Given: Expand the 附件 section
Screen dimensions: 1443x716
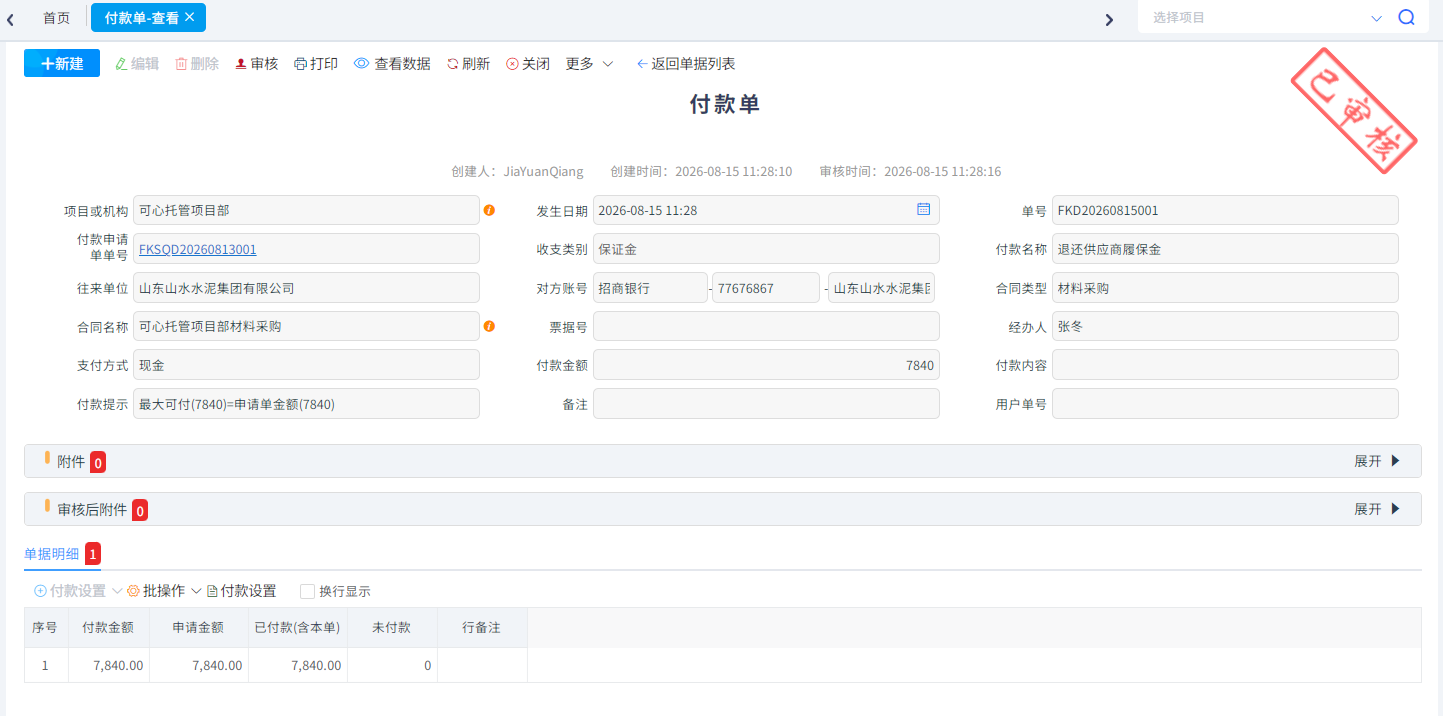Looking at the screenshot, I should (x=1377, y=461).
